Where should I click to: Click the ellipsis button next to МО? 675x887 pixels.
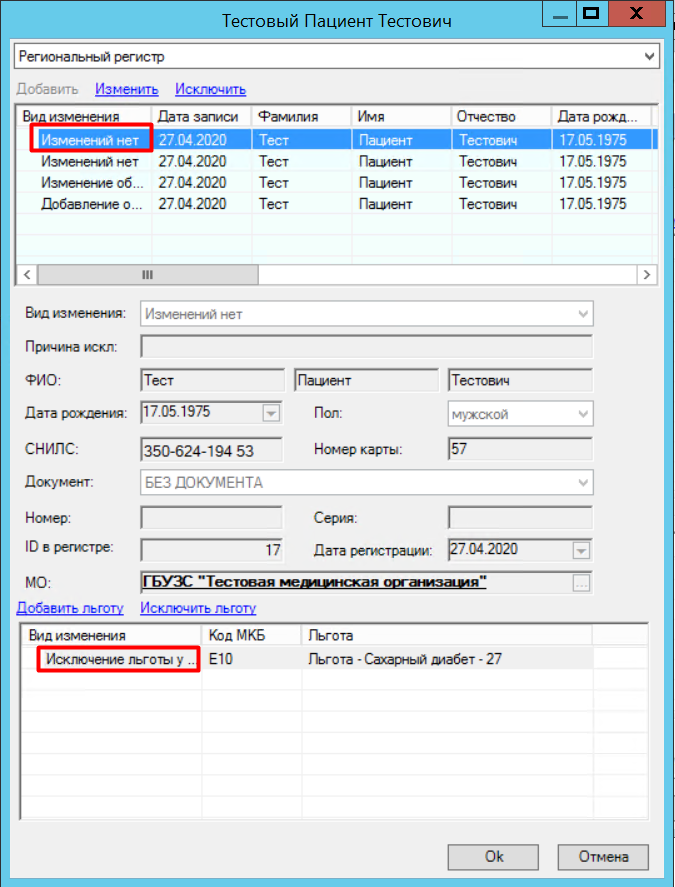(582, 583)
